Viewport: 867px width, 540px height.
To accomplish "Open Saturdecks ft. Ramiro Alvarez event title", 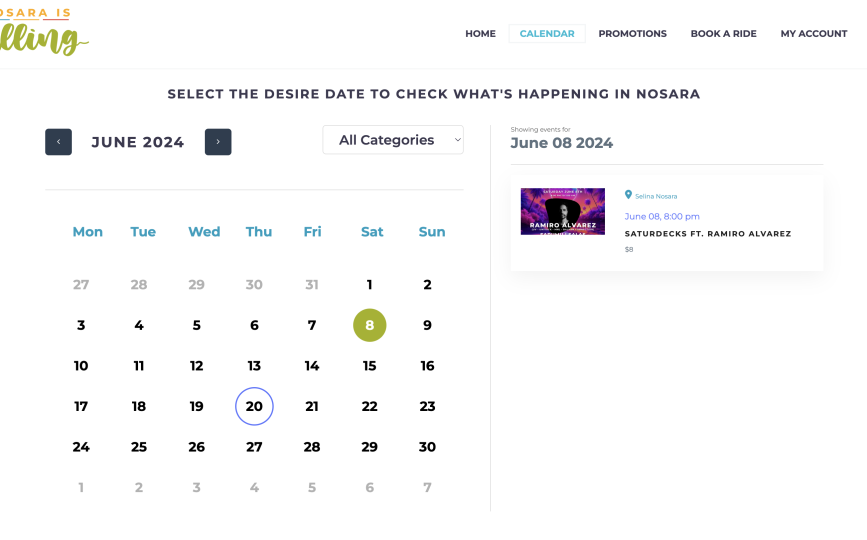I will click(707, 234).
